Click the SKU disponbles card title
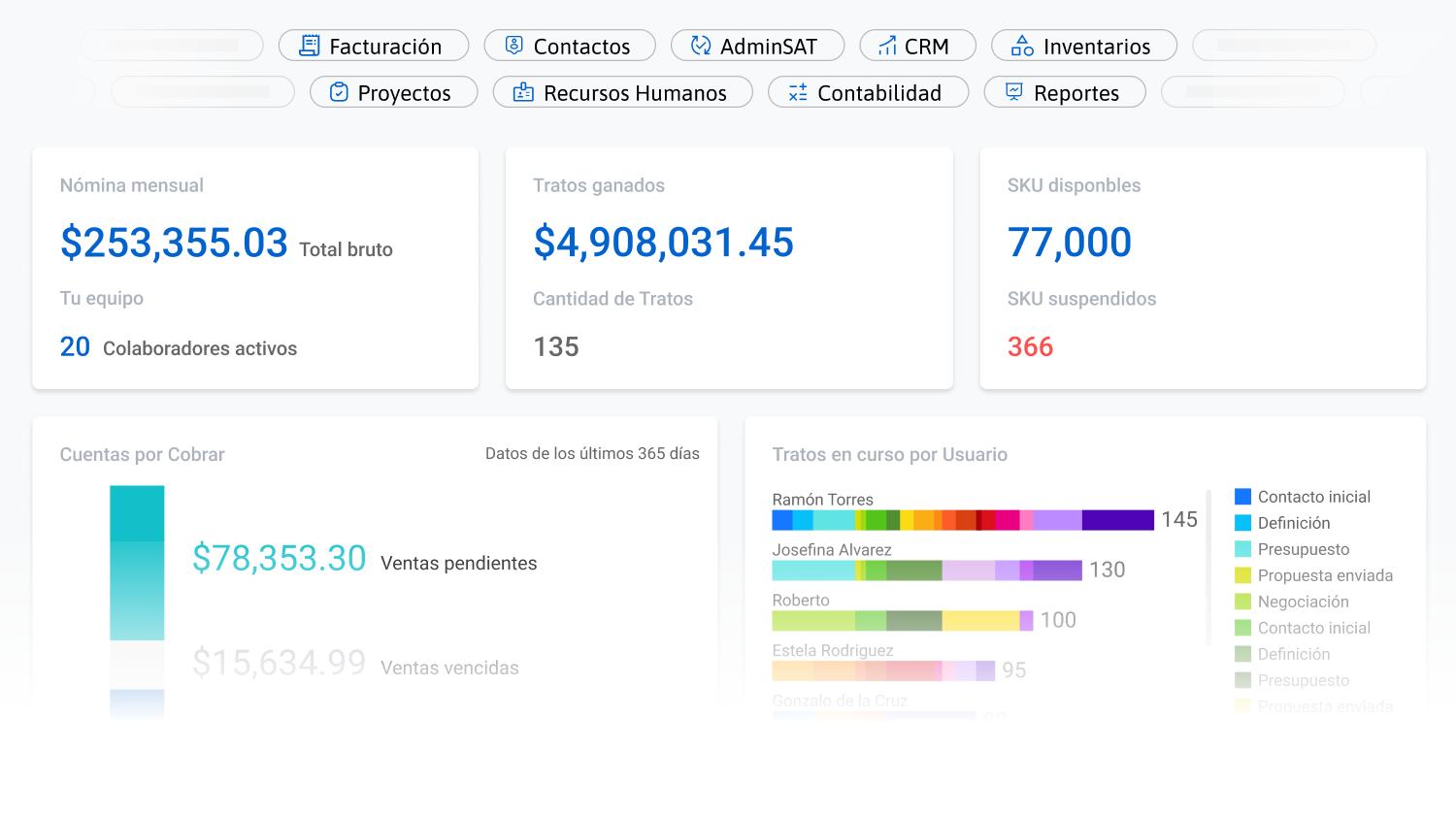The width and height of the screenshot is (1456, 815). [1075, 185]
